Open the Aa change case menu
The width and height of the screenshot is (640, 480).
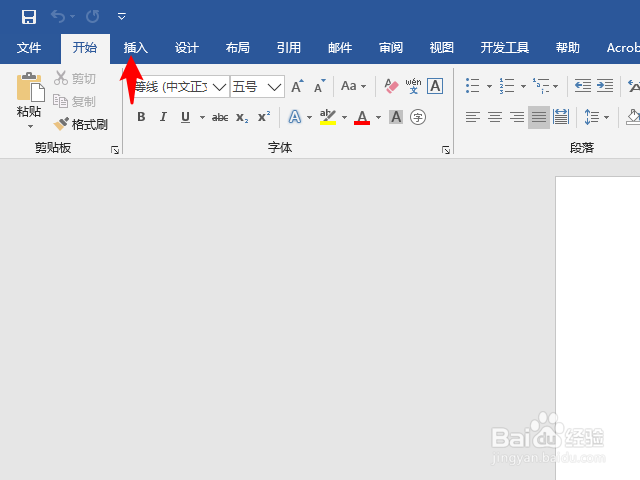pos(353,86)
